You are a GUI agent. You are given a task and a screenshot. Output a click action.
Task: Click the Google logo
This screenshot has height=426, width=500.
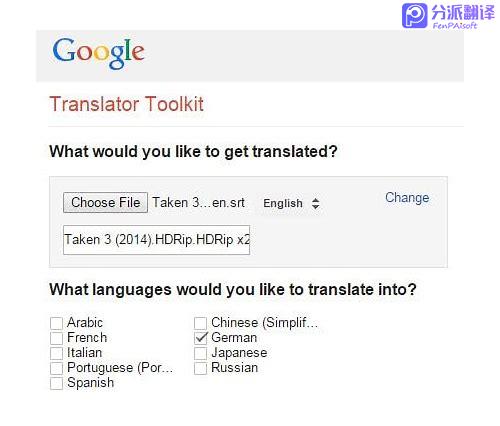coord(98,53)
